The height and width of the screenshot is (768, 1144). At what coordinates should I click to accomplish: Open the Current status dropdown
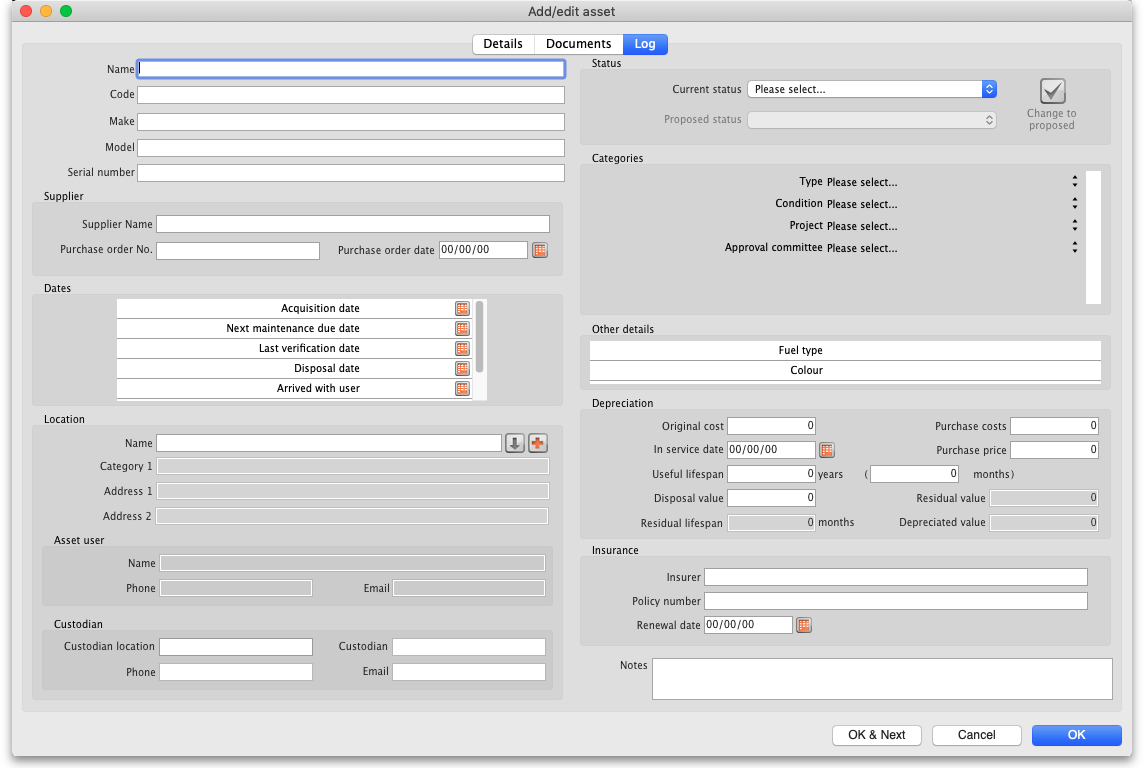point(872,89)
